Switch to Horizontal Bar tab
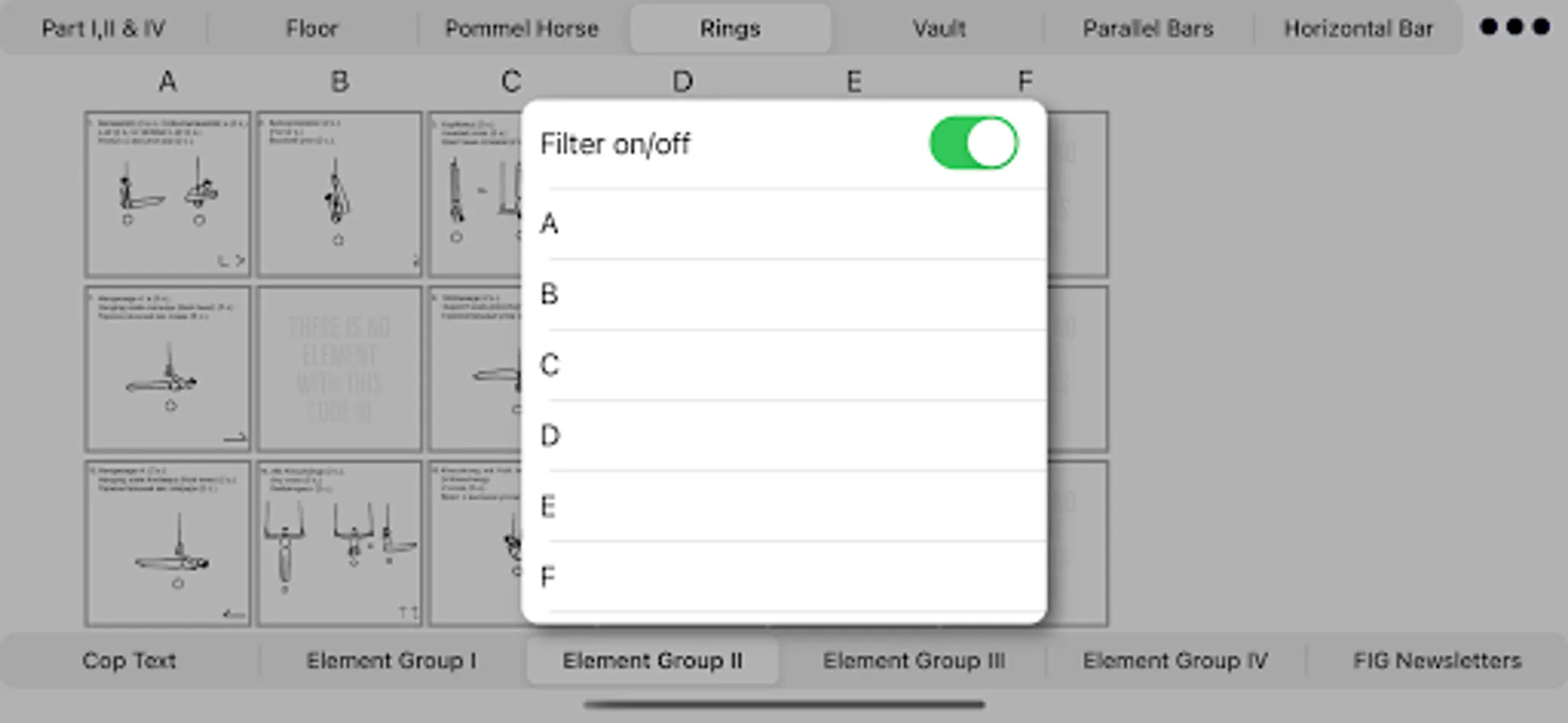This screenshot has height=723, width=1568. coord(1358,29)
